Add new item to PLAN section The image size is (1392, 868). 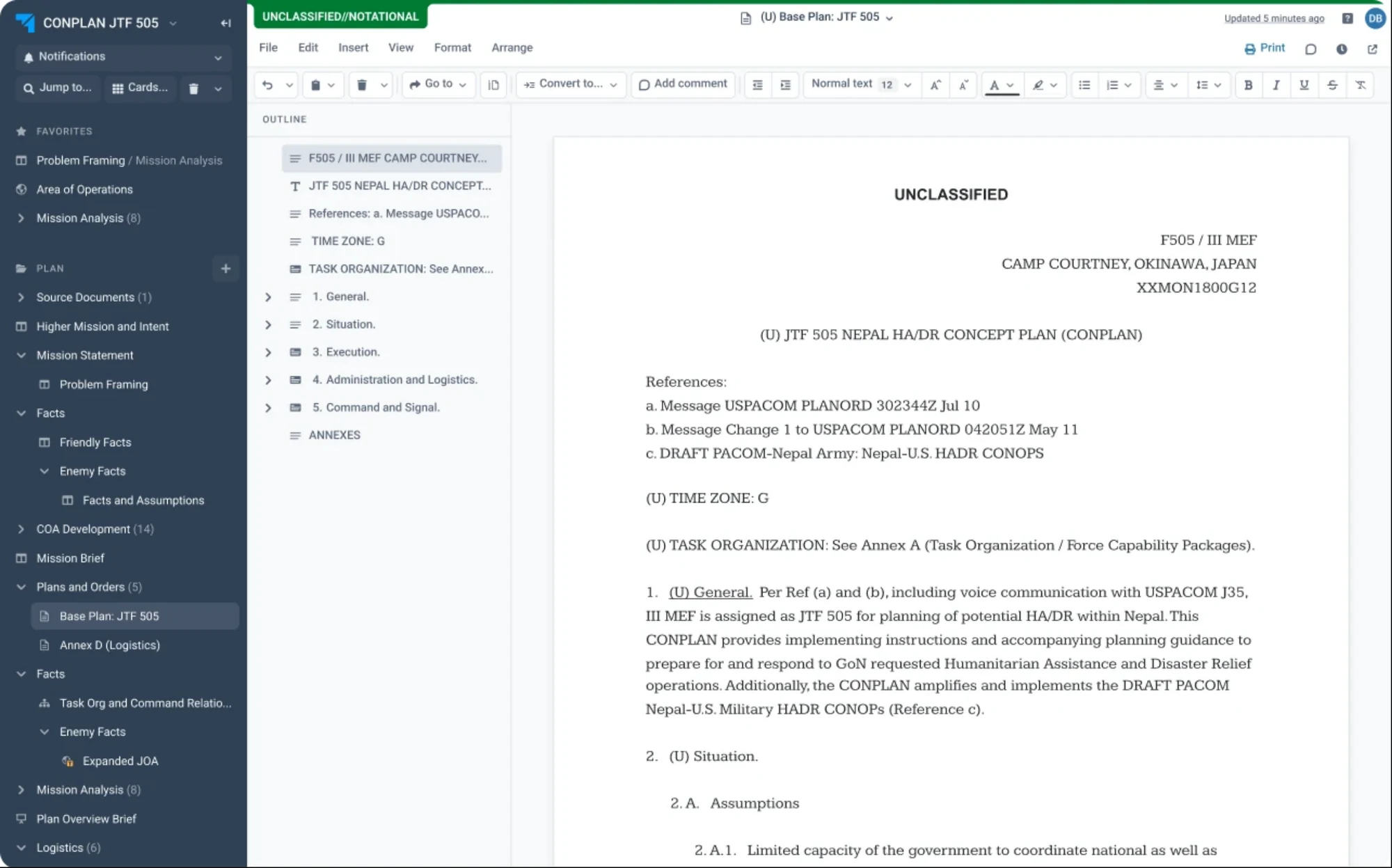(226, 268)
